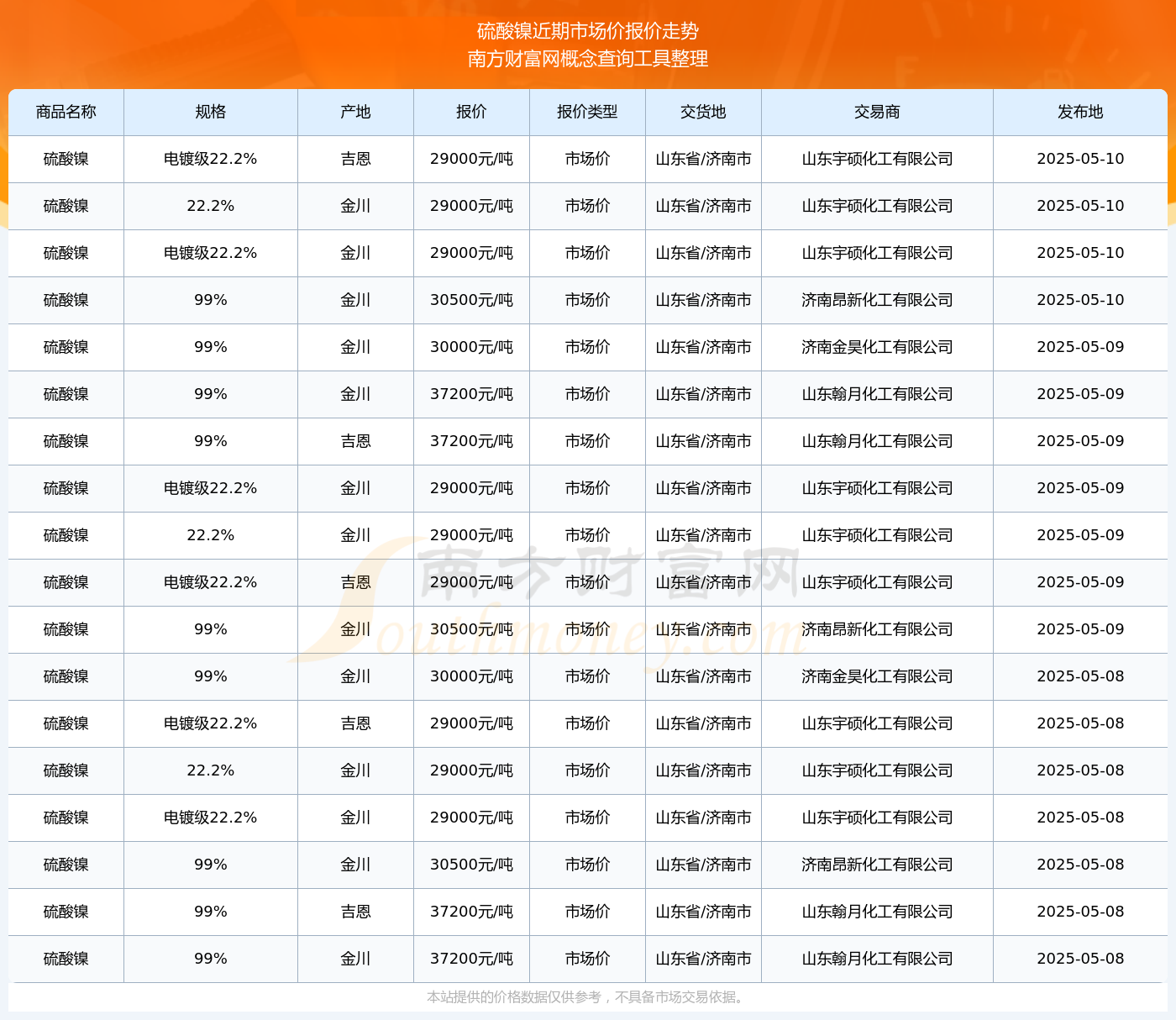Click 电镀级22.2% in the 金川 row dated 2025-05-09

point(211,488)
